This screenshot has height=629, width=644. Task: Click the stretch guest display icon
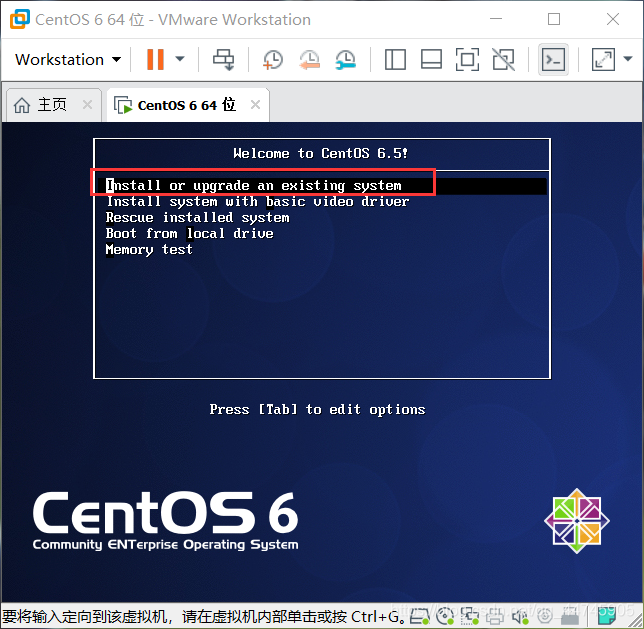point(603,60)
